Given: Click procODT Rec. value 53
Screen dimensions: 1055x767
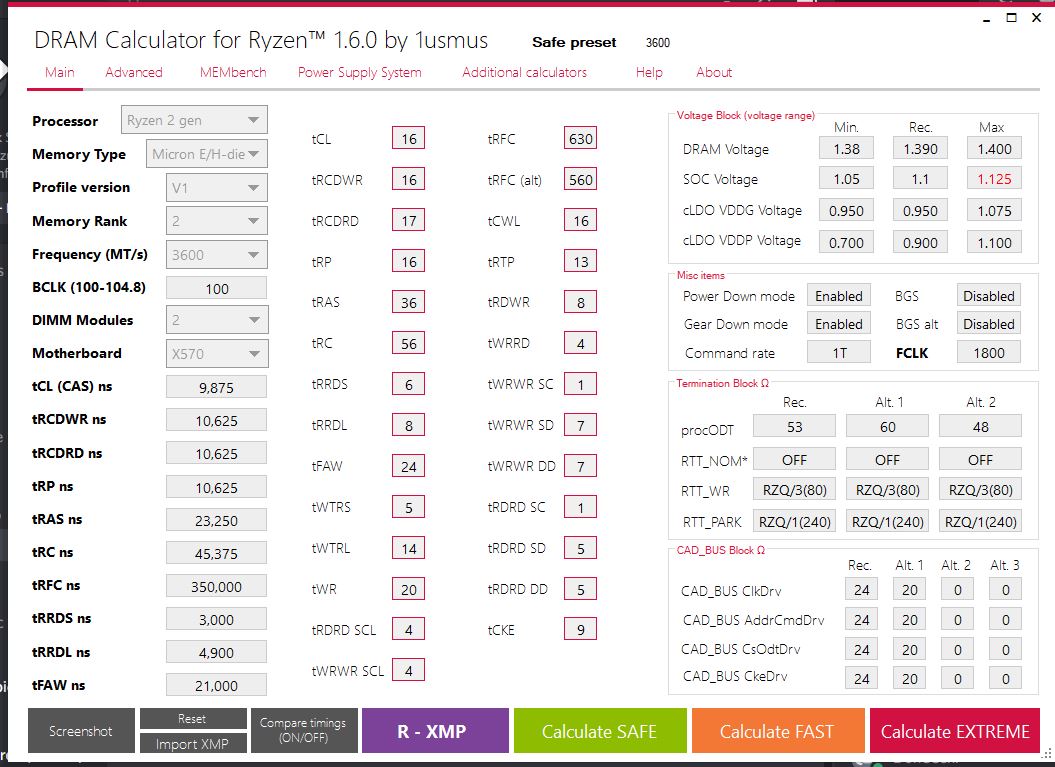Looking at the screenshot, I should point(795,427).
